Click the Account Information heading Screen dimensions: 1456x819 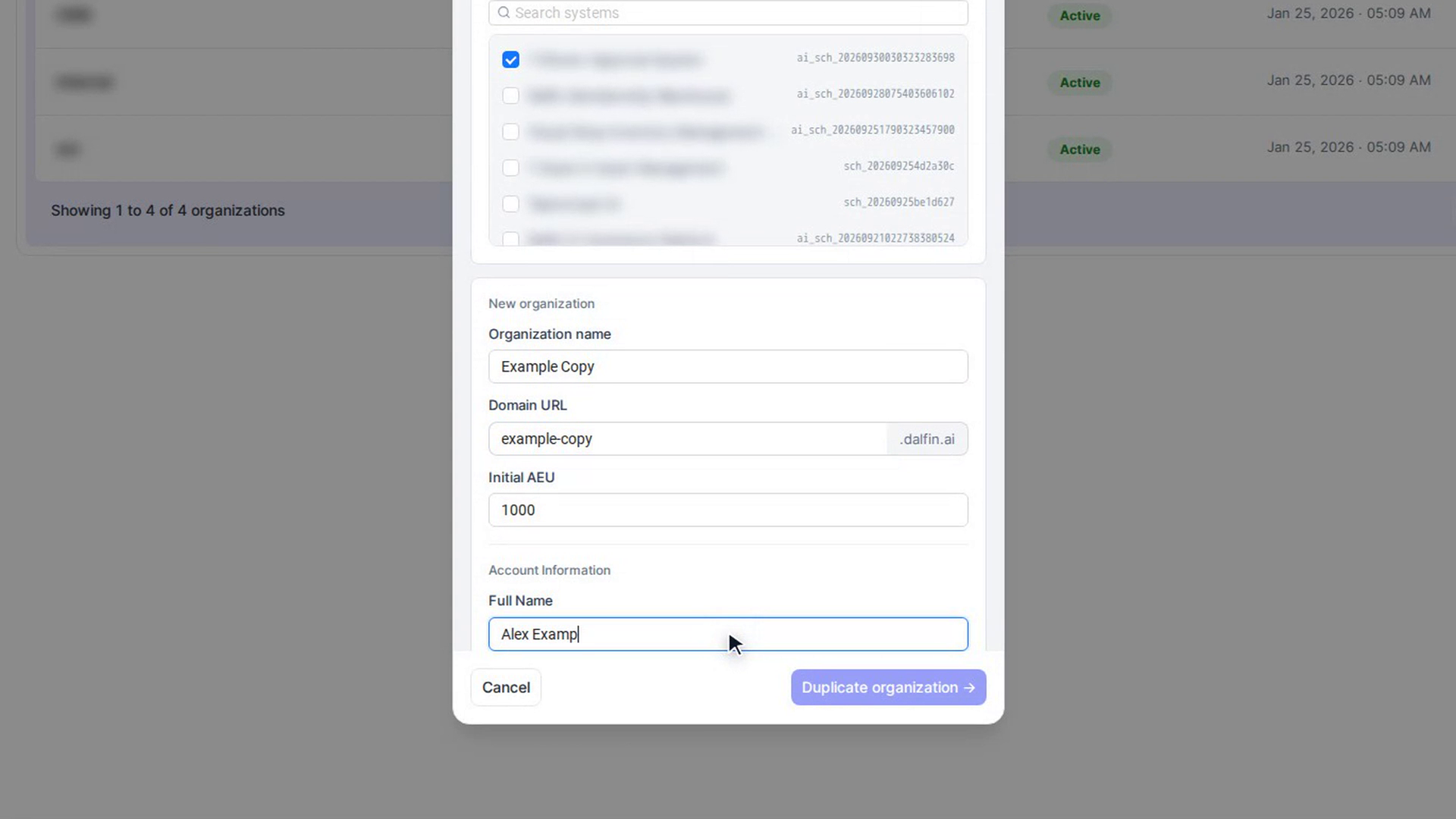point(549,570)
